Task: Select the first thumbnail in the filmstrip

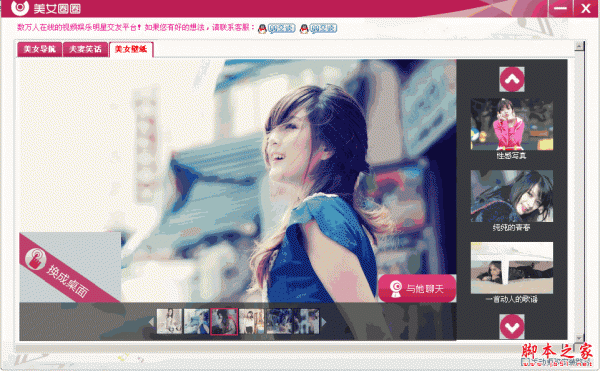Action: [x=169, y=321]
